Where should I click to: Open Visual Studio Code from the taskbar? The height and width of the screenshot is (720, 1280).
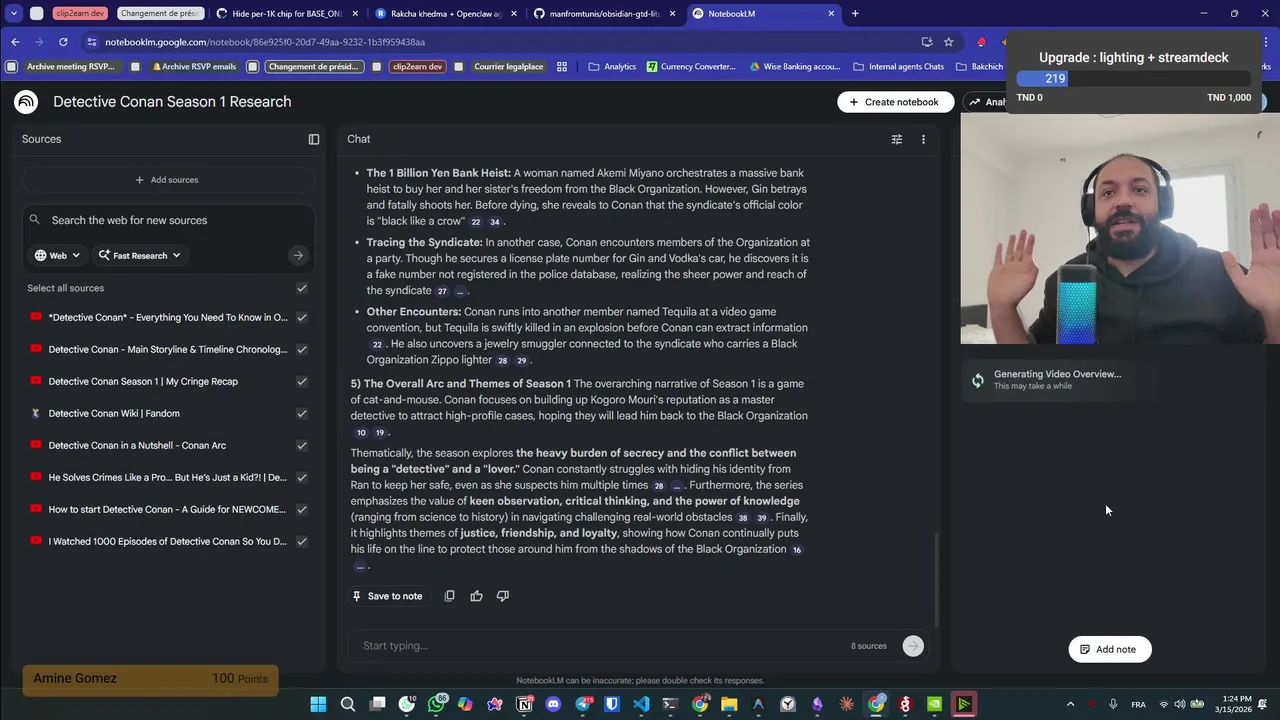point(641,704)
